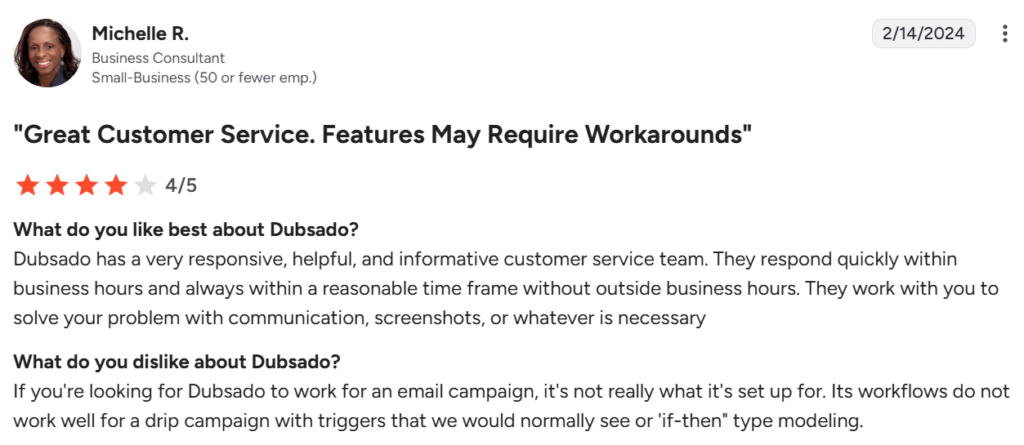Click the second red rating star

57,185
